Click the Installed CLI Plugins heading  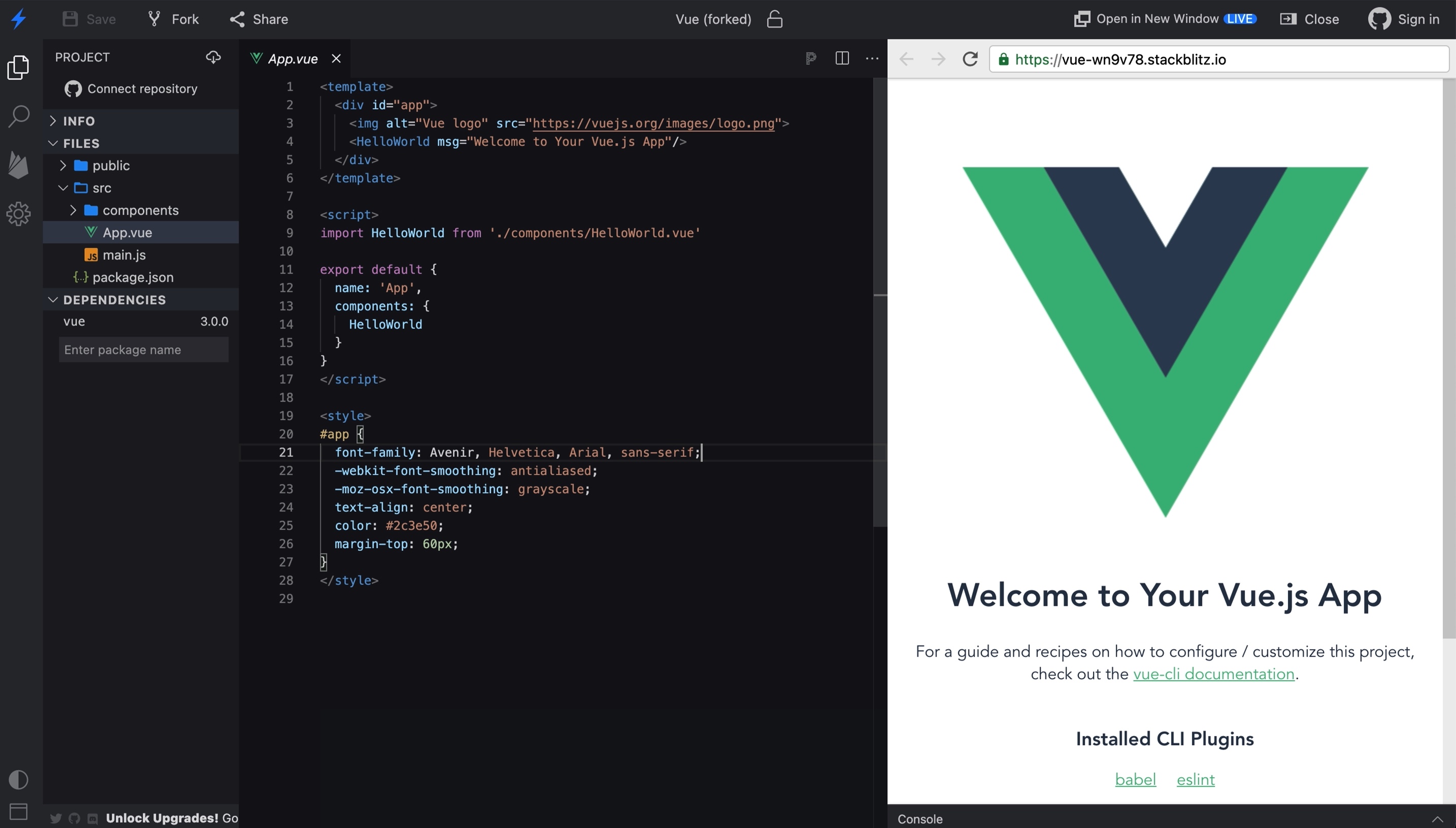[x=1165, y=739]
